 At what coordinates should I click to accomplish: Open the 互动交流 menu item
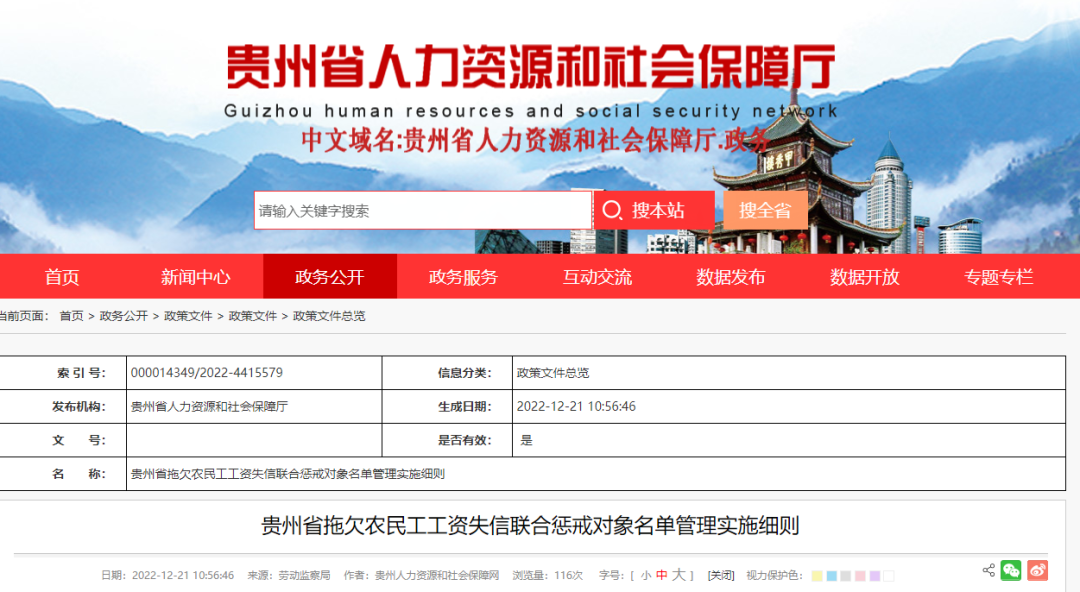[x=600, y=277]
